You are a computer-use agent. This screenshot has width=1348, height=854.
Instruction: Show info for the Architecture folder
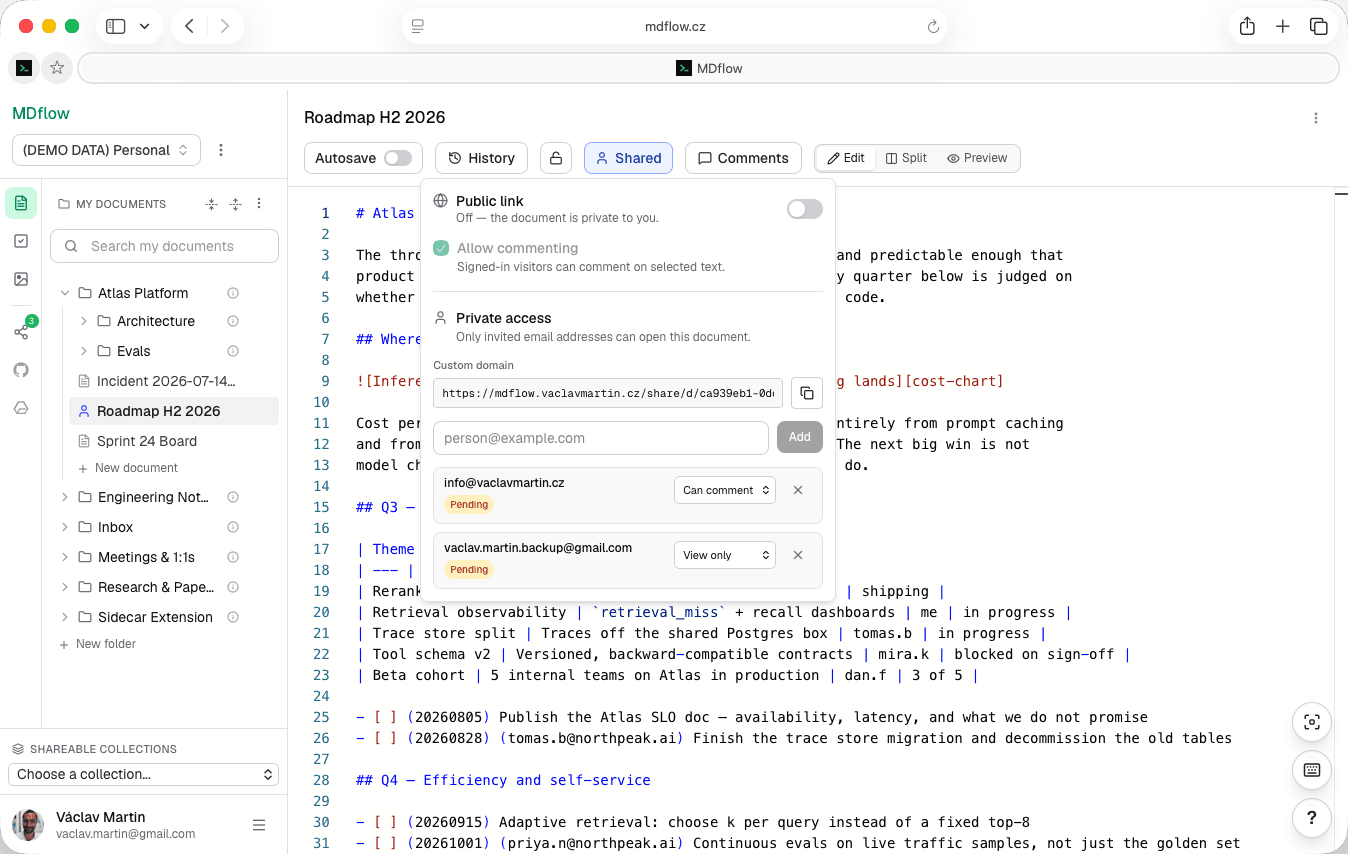tap(233, 321)
